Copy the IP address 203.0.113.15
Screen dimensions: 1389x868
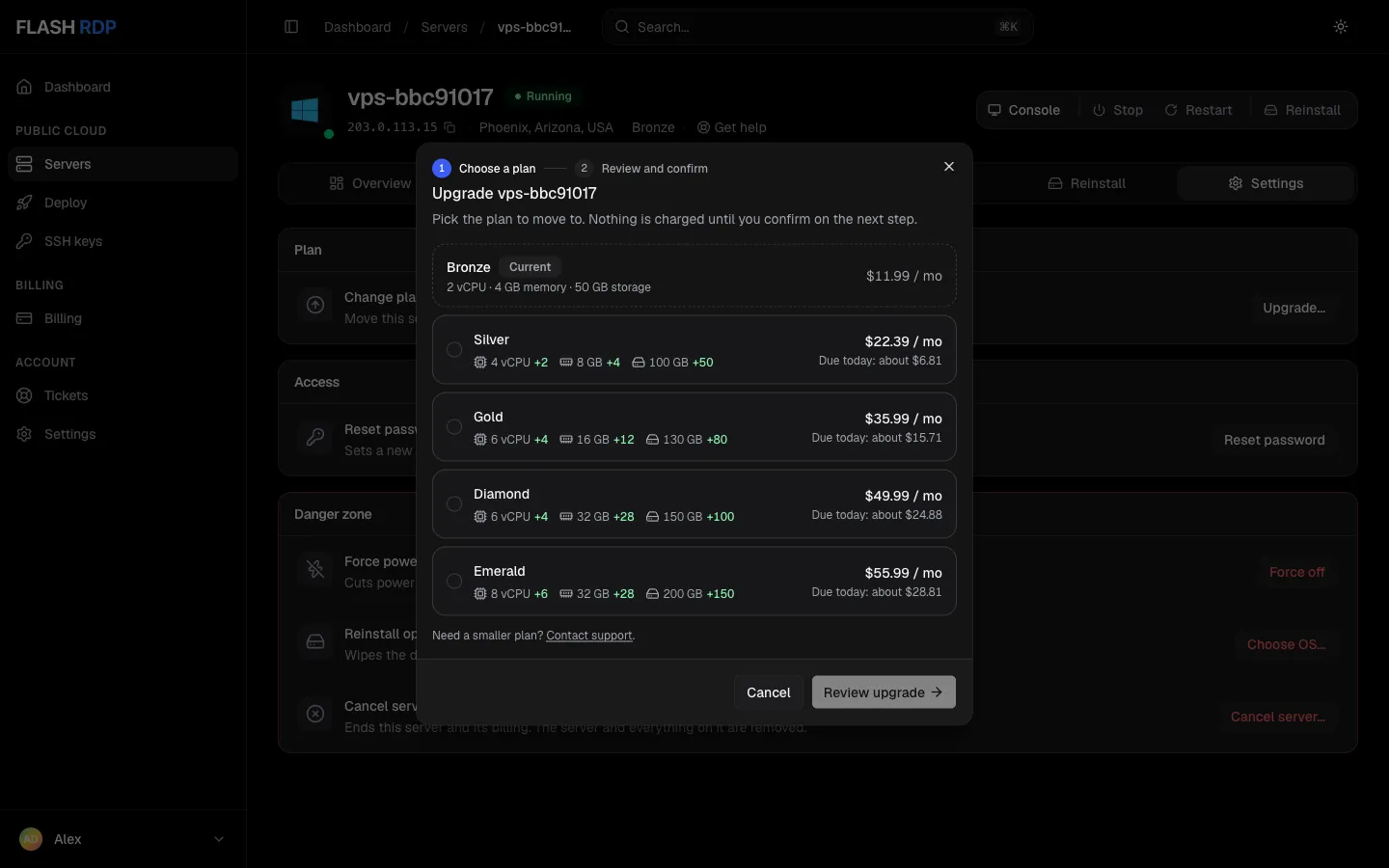449,127
